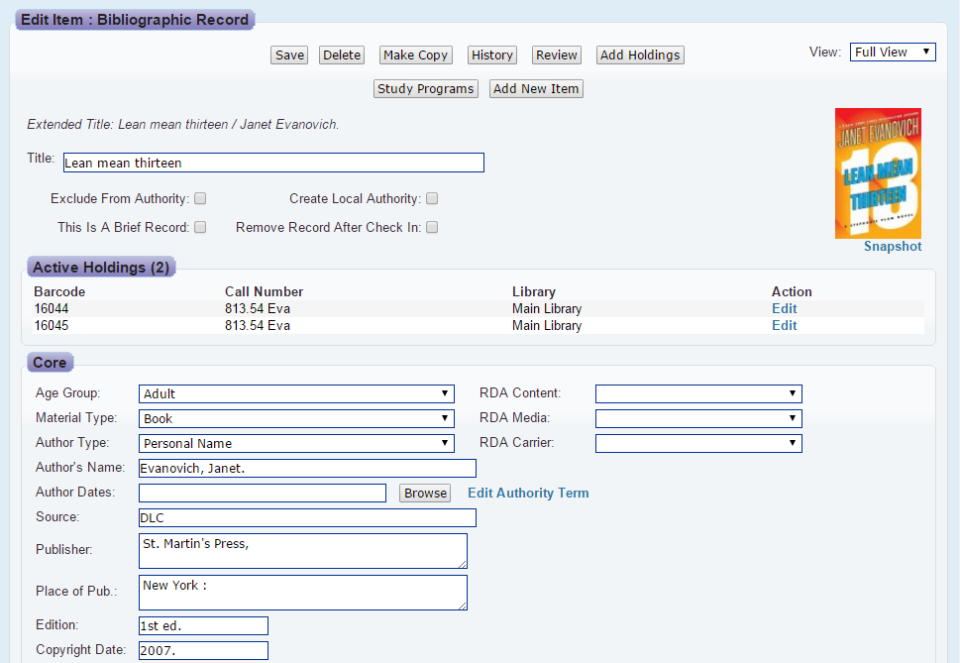The height and width of the screenshot is (663, 960).
Task: Open the Review panel
Action: (556, 55)
